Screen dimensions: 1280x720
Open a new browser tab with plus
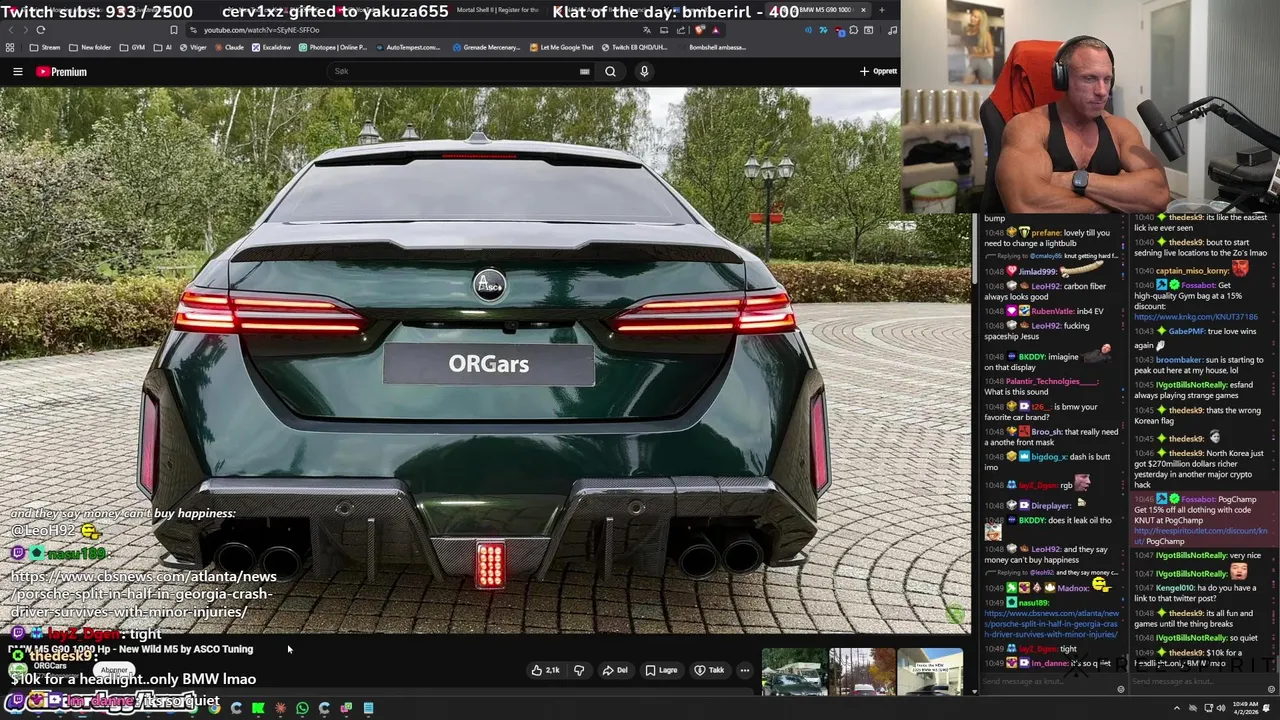881,10
